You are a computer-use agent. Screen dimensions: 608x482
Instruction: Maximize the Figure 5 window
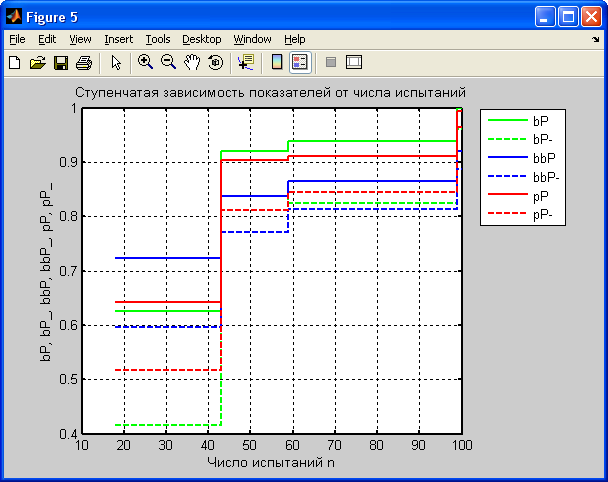tap(568, 17)
